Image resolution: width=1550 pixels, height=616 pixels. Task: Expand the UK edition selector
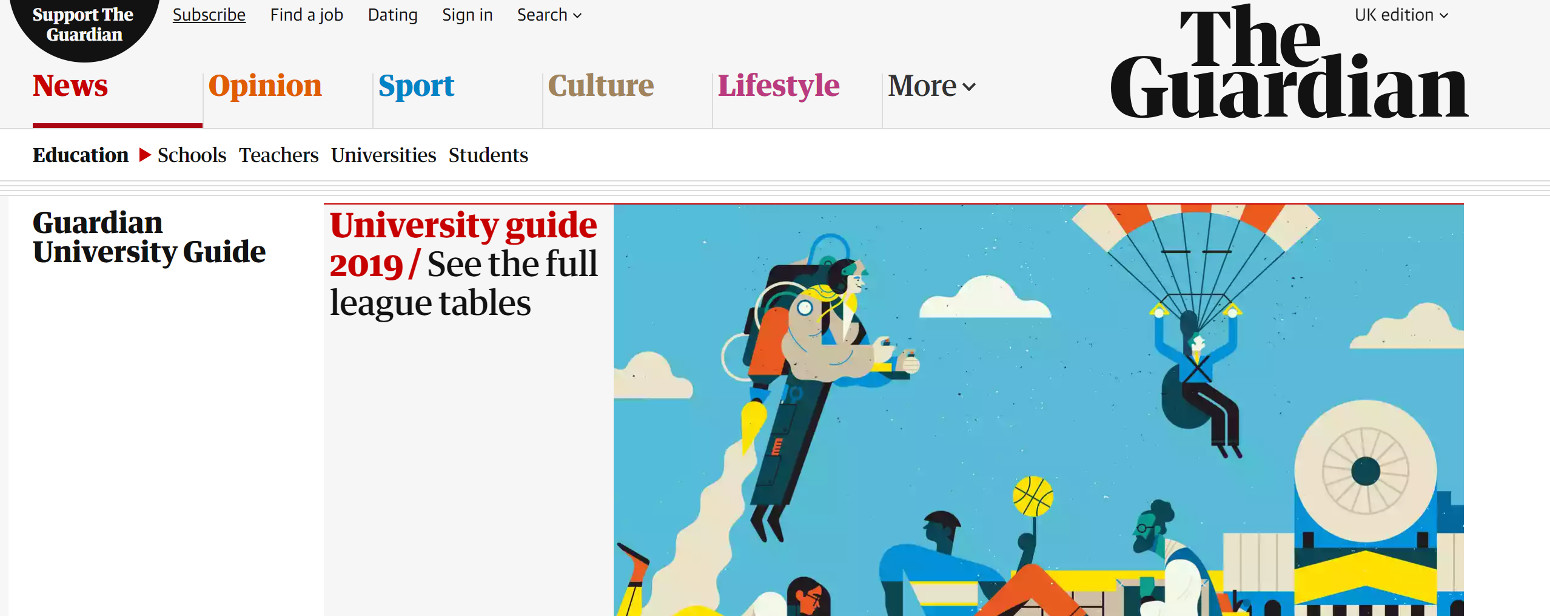(1401, 15)
